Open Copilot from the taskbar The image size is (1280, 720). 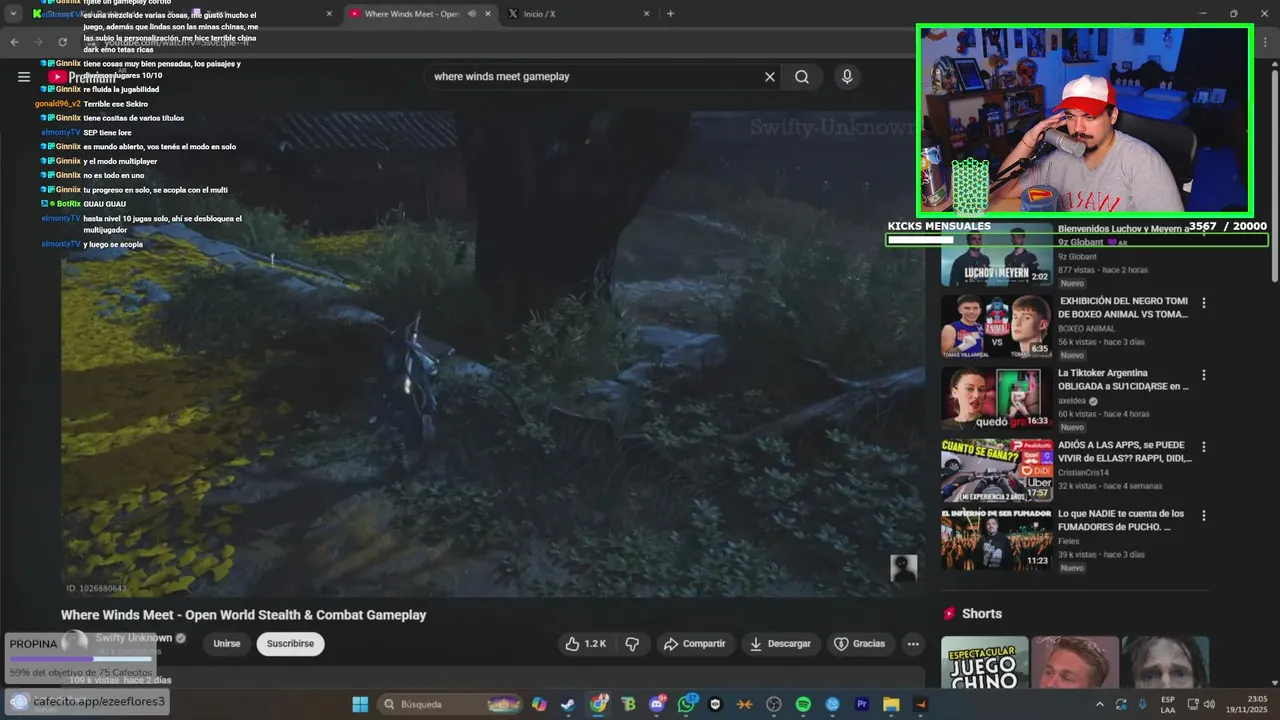(540, 704)
